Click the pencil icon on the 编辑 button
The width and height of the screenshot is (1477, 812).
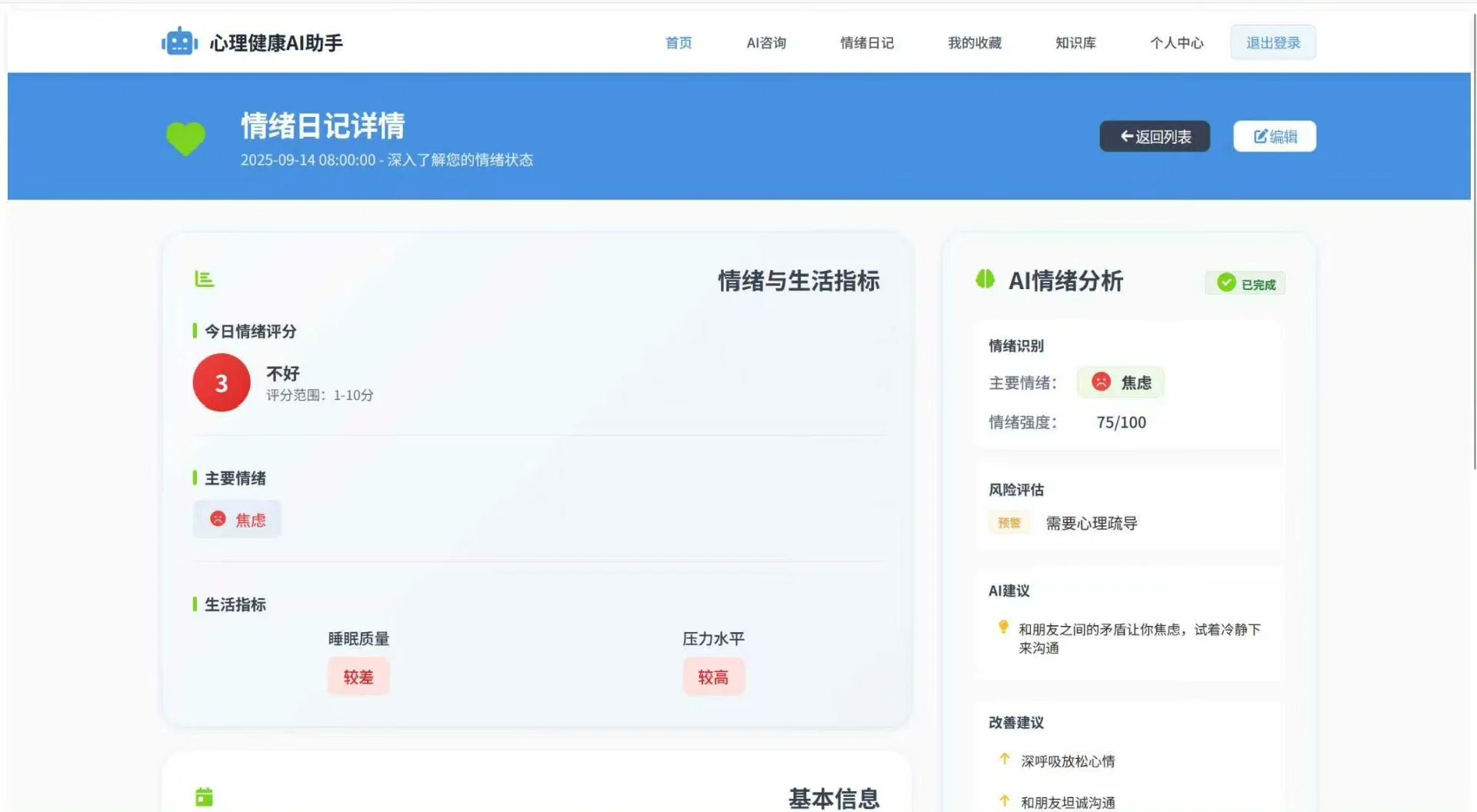(1259, 135)
